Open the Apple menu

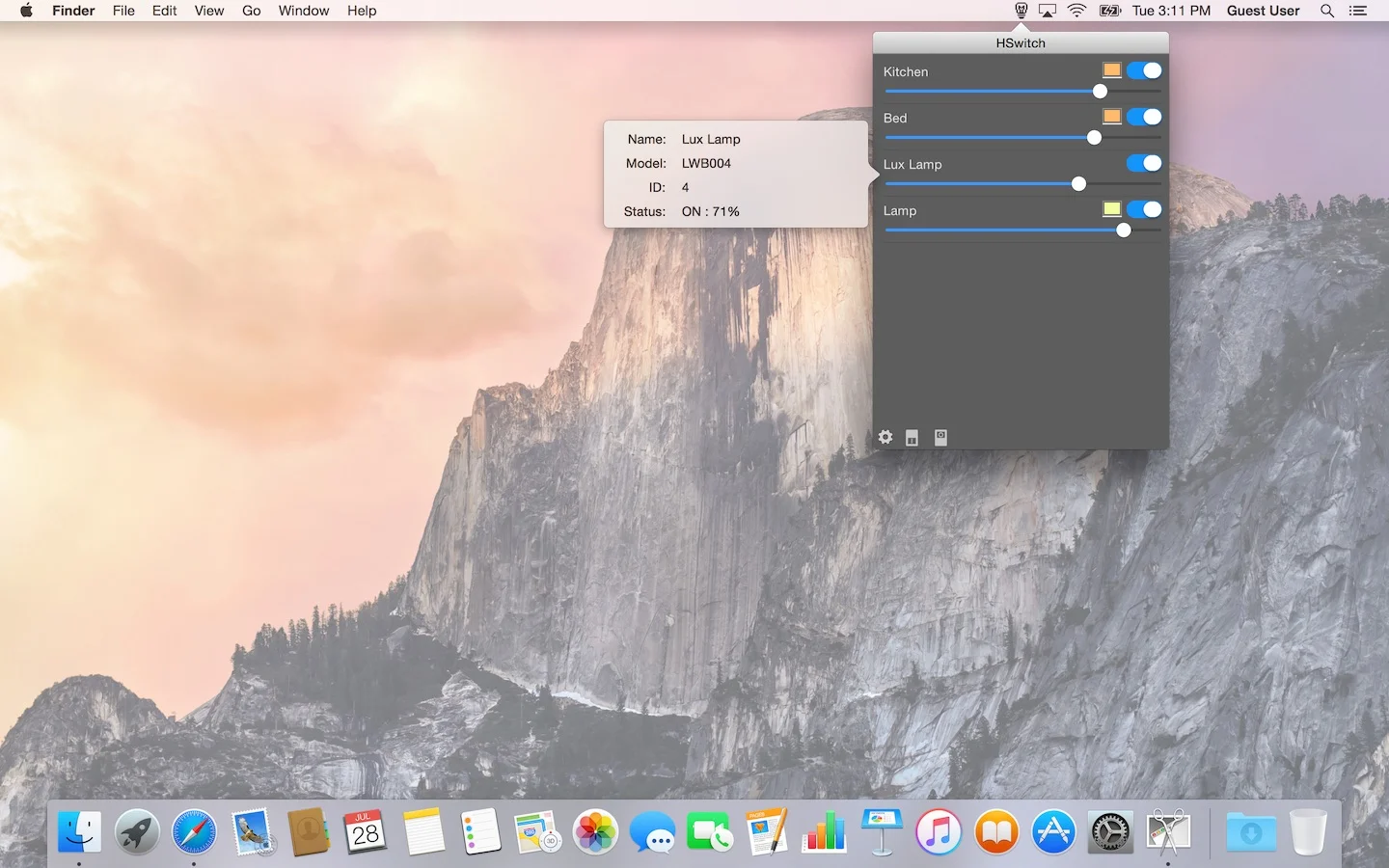[26, 11]
